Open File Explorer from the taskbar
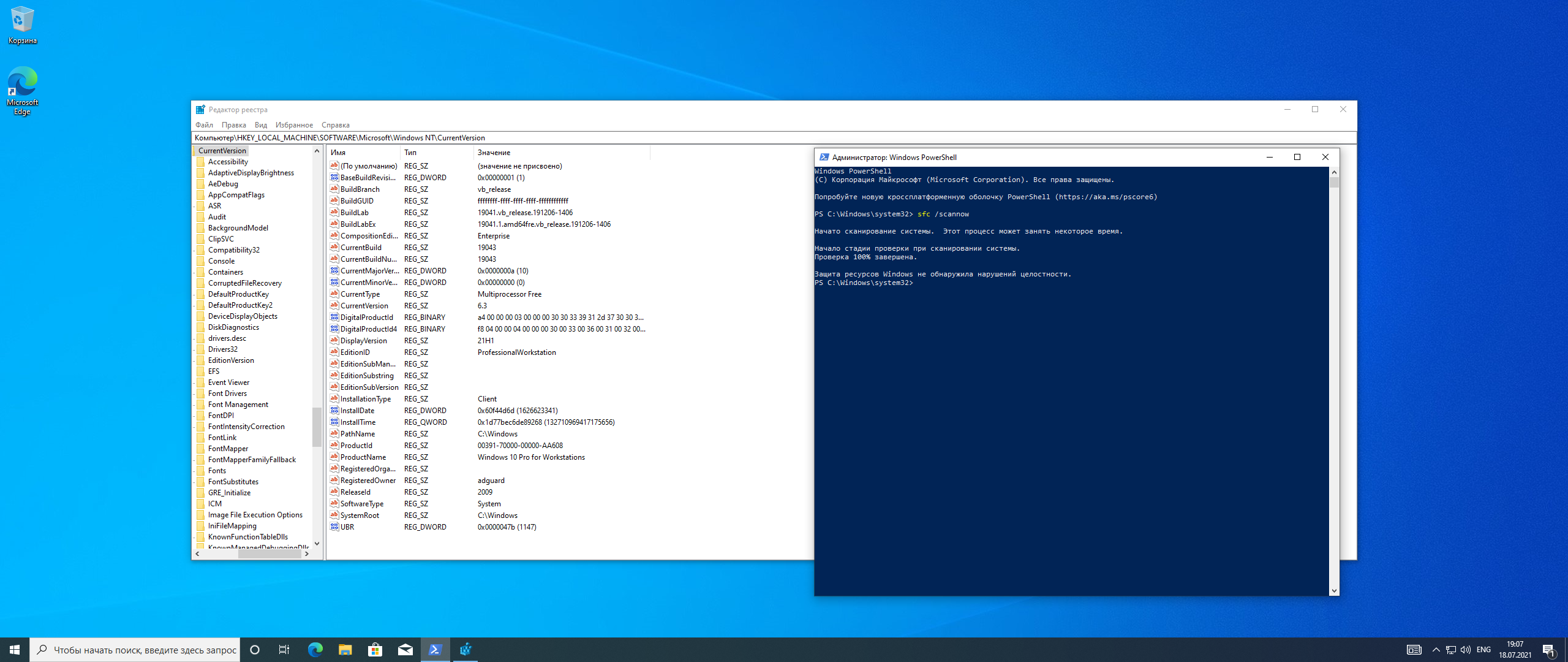 (345, 650)
